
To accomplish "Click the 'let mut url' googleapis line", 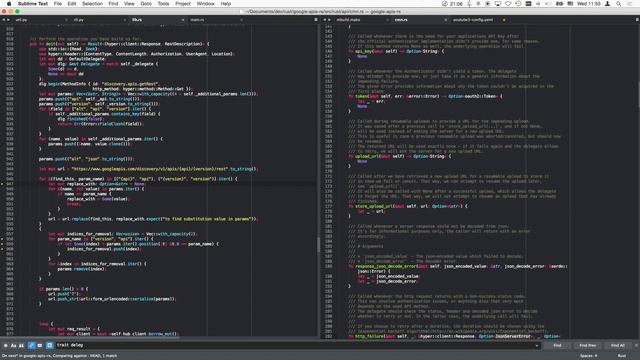I will [149, 169].
